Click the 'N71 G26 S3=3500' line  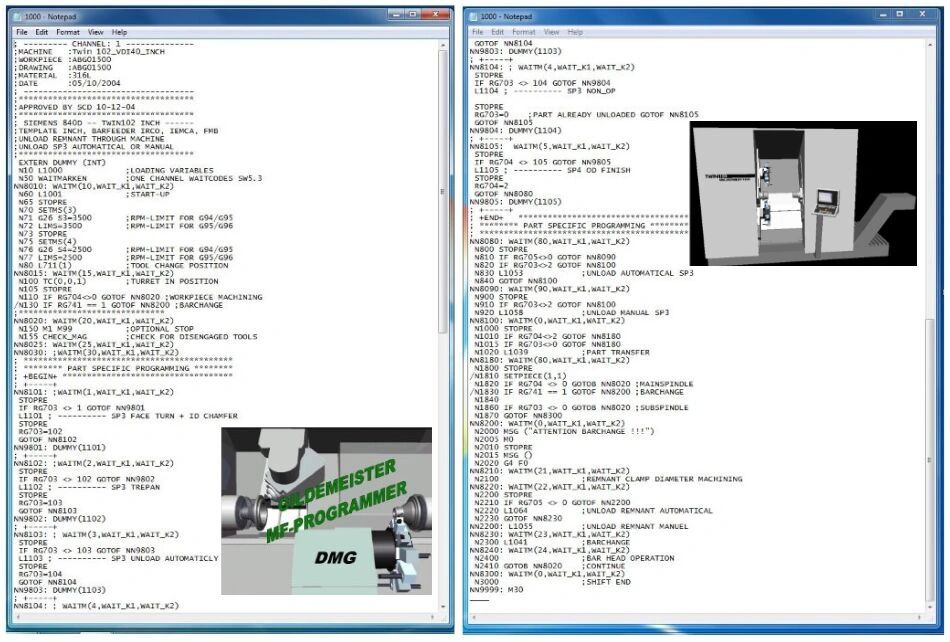coord(125,218)
